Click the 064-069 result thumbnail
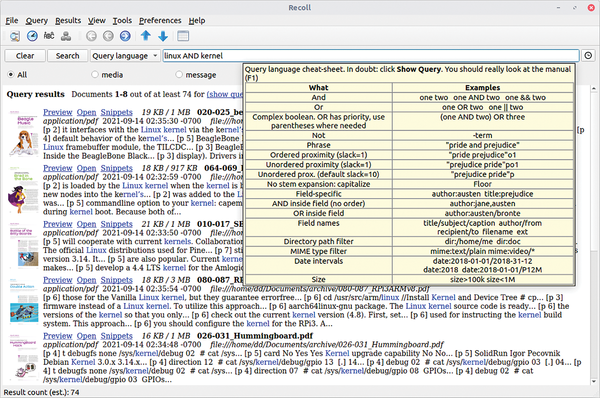This screenshot has width=600, height=398. (x=23, y=189)
